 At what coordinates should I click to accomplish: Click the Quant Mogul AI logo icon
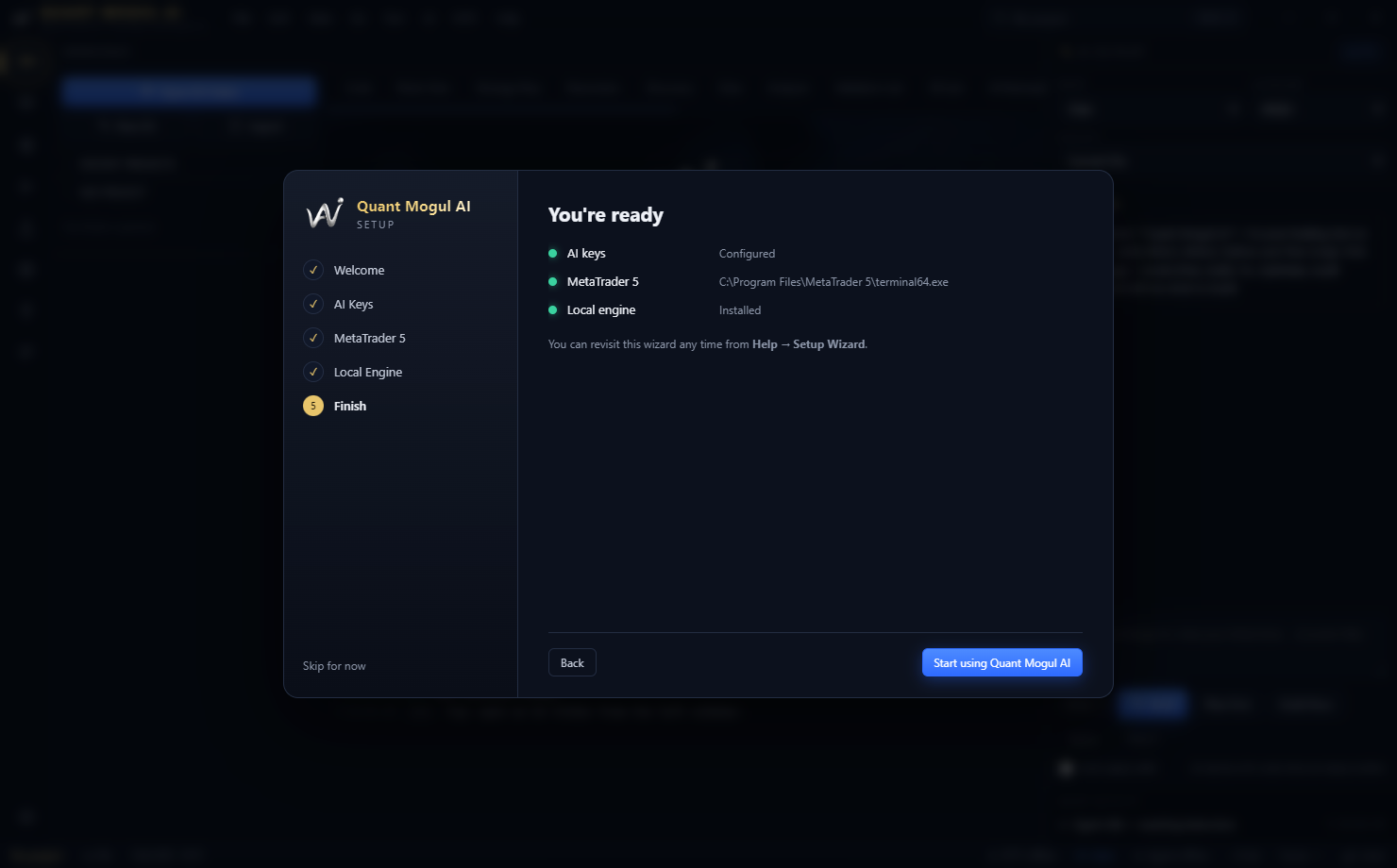tap(325, 213)
